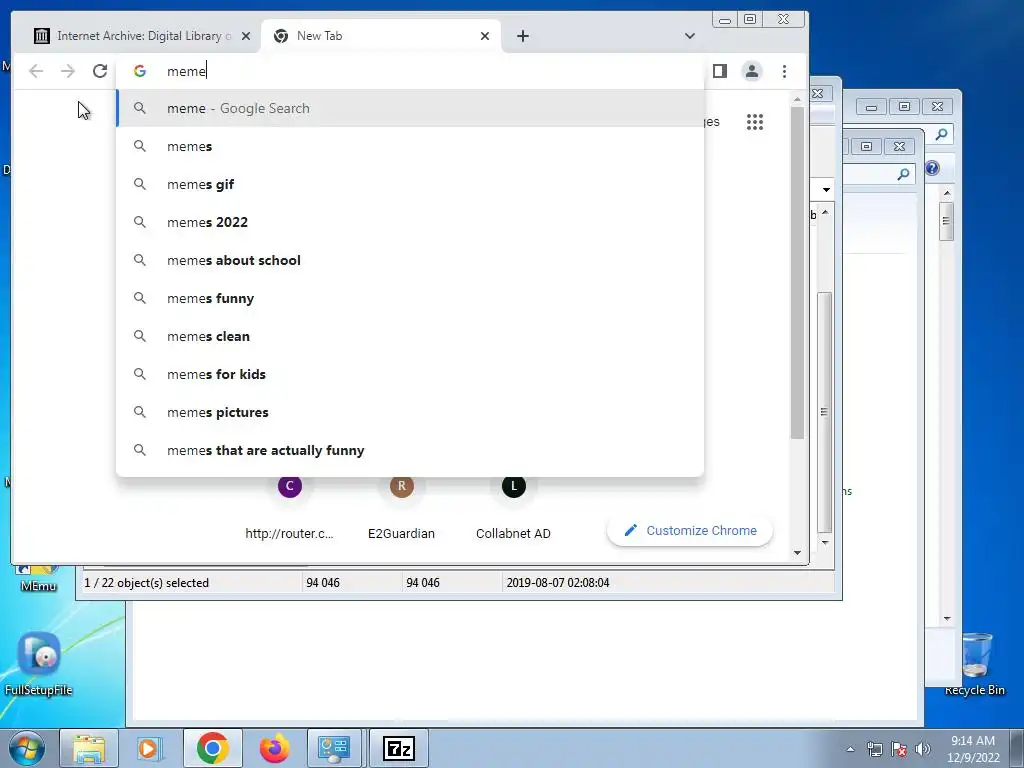The width and height of the screenshot is (1024, 768).
Task: Close the New Tab tab
Action: pos(485,36)
